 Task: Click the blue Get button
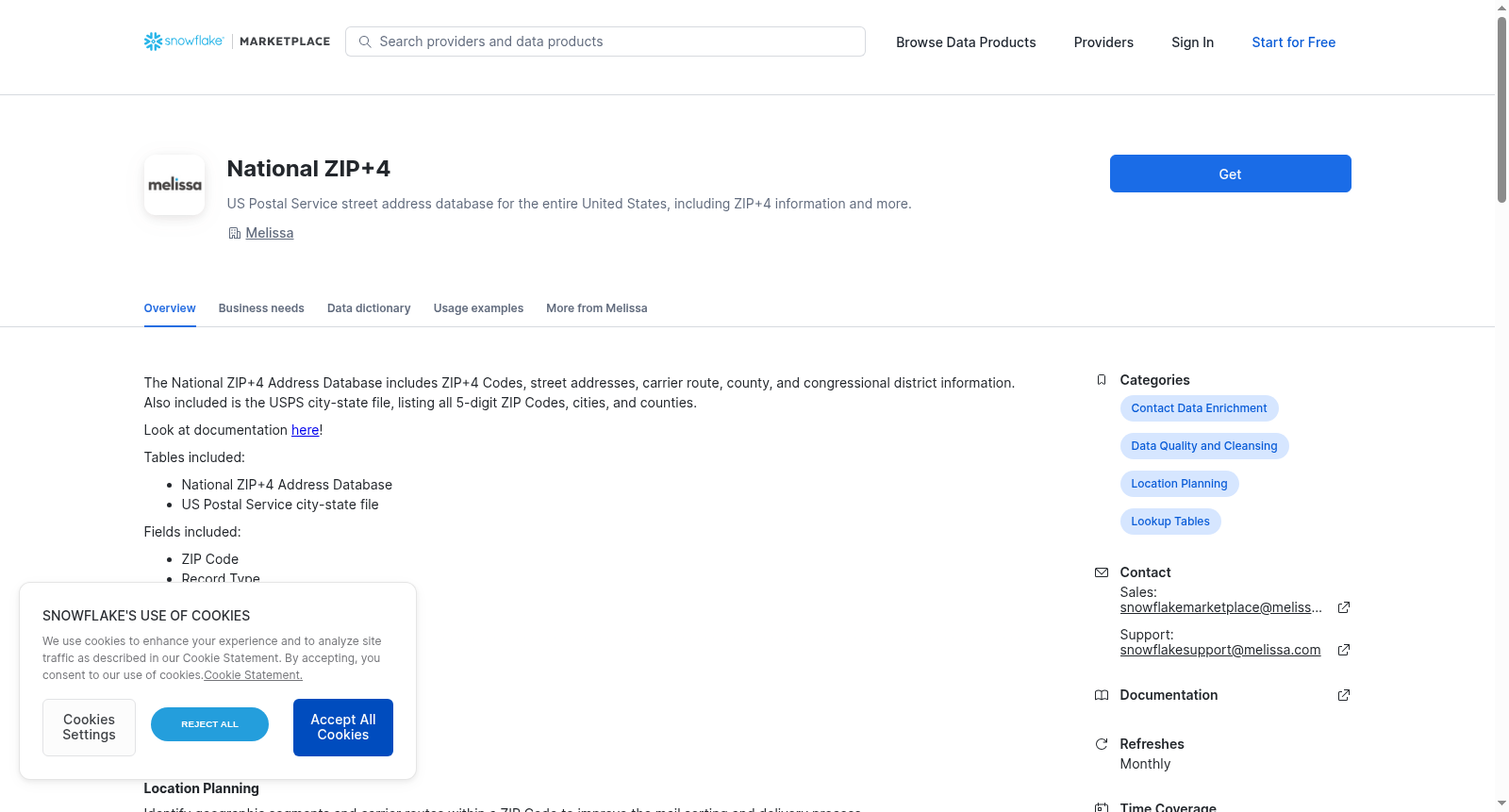coord(1231,174)
